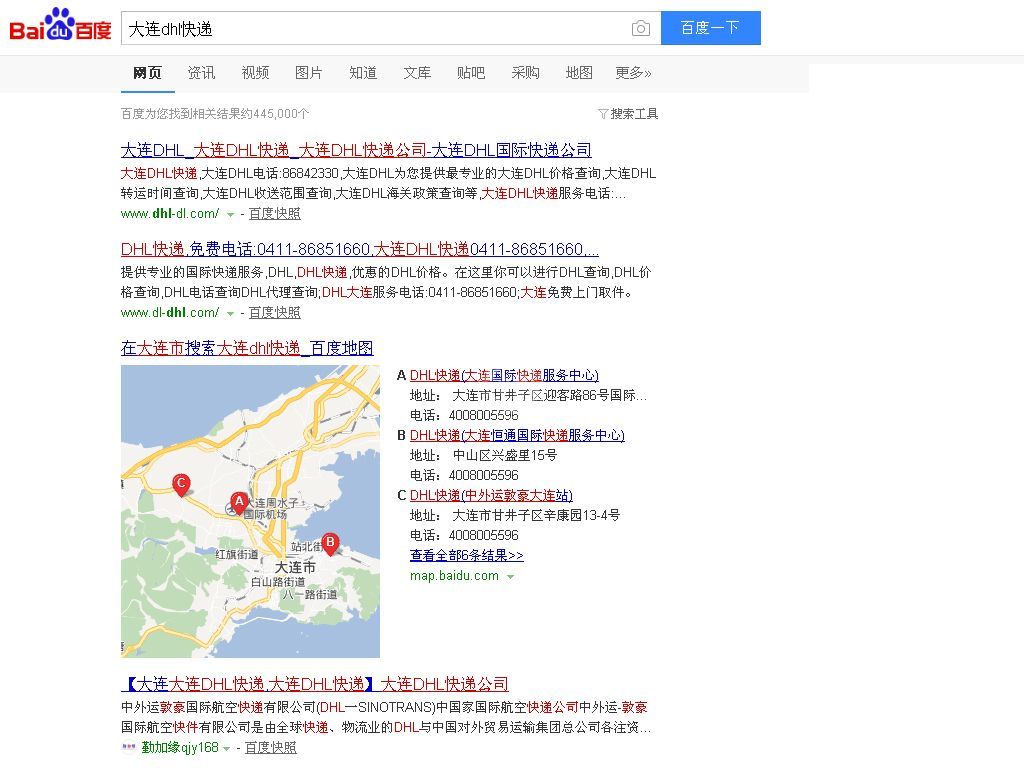The width and height of the screenshot is (1024, 768).
Task: Expand dropdown arrow beside www.dhl-dl.com
Action: [x=230, y=214]
